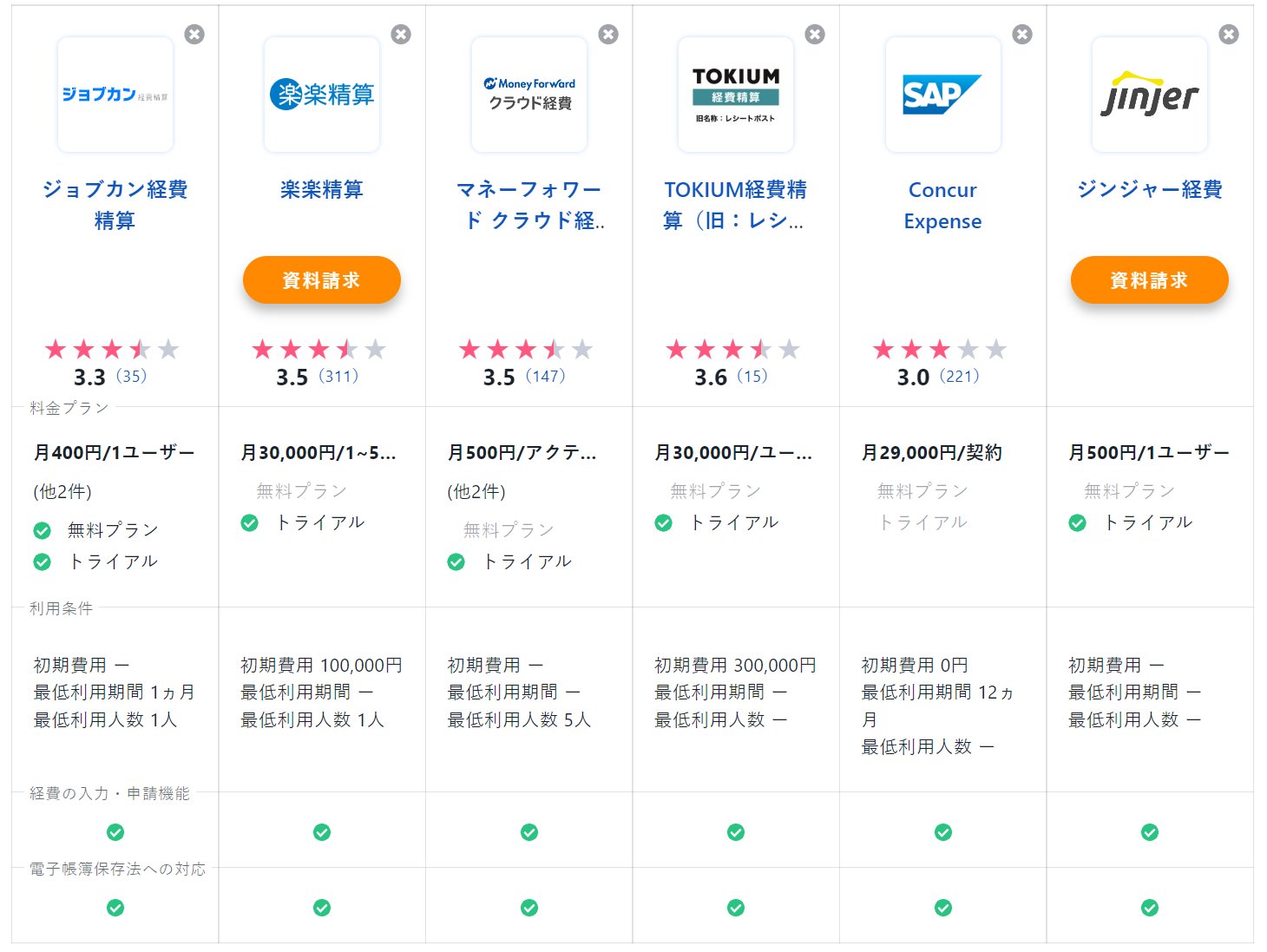
Task: Click the jinjer logo image
Action: pos(1149,95)
